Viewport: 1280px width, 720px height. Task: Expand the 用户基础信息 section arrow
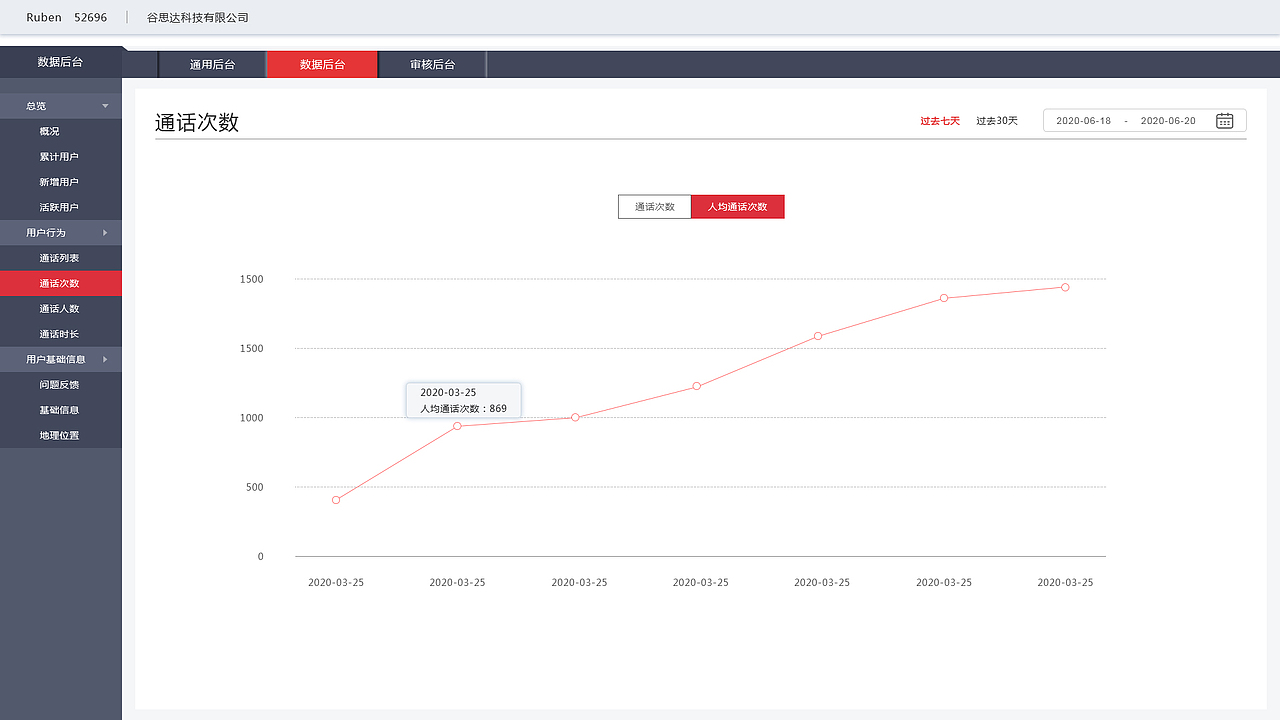(x=105, y=359)
